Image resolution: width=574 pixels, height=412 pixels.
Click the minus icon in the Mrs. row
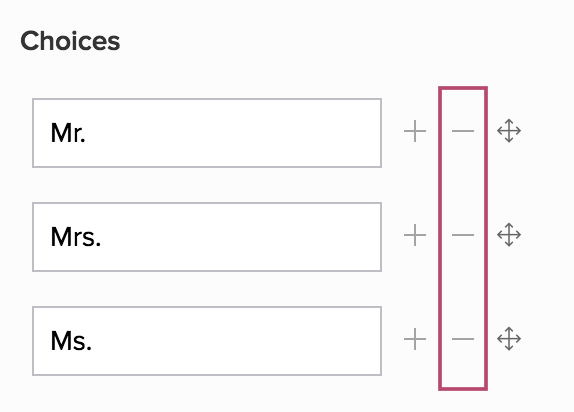point(463,235)
